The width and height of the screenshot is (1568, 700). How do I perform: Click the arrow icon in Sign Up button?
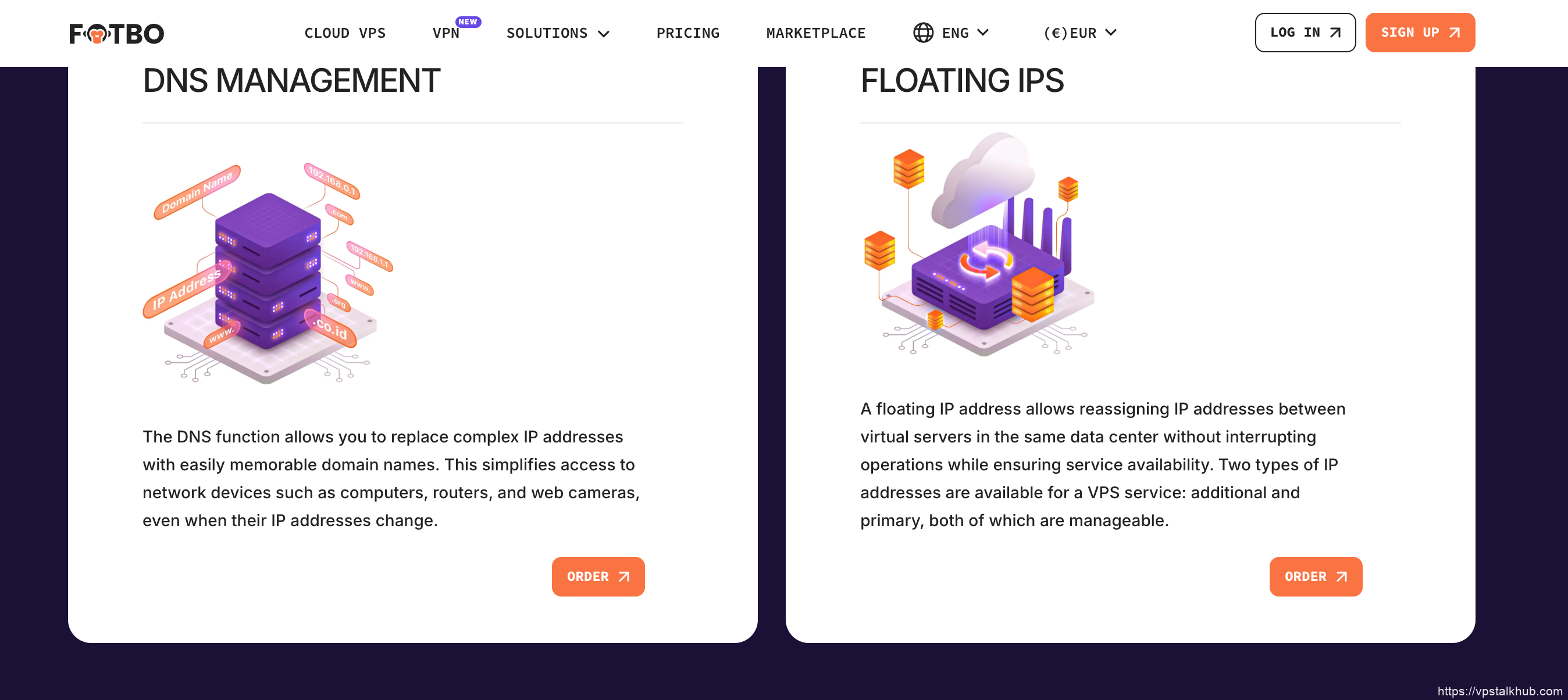(1454, 33)
